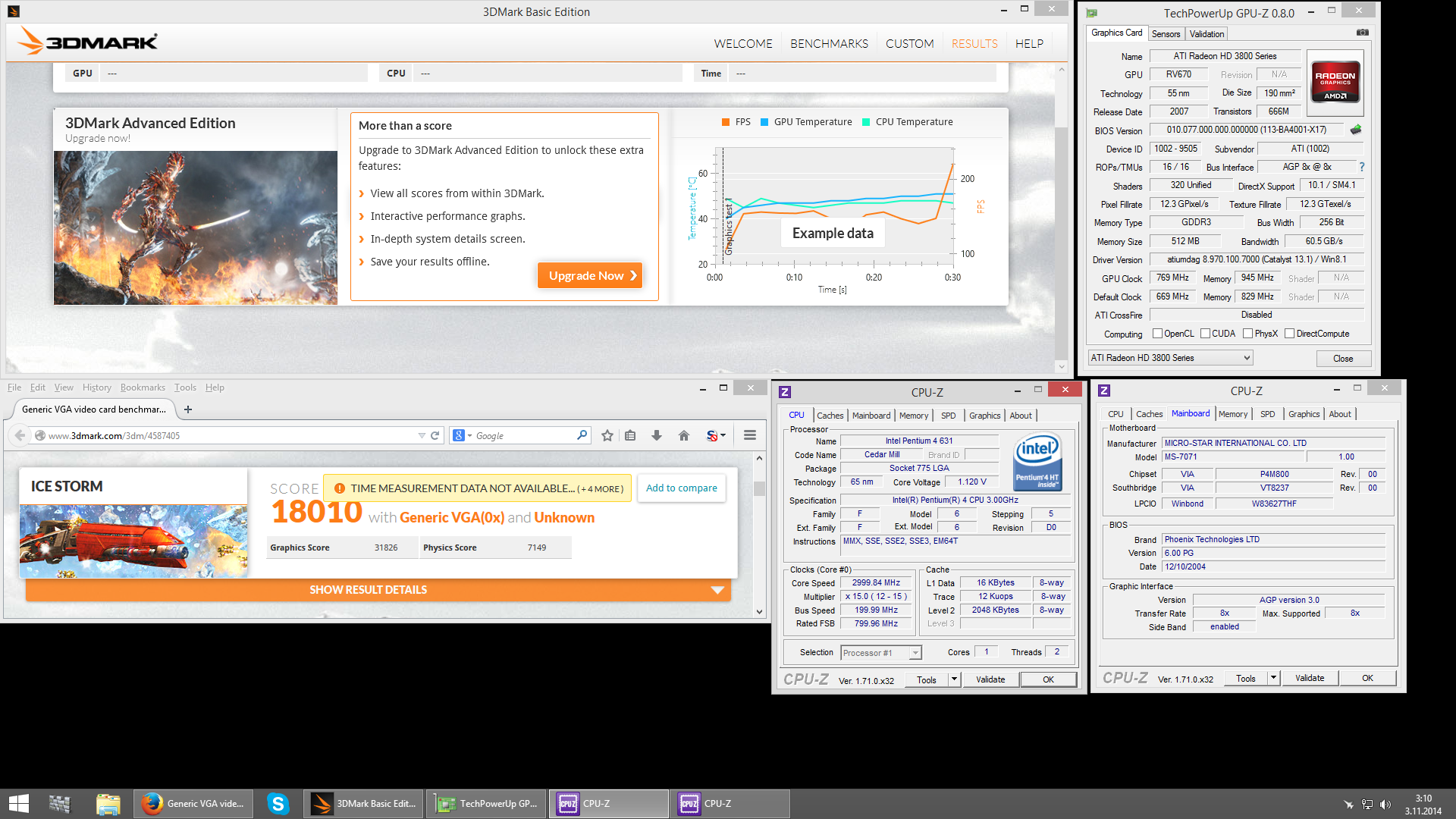This screenshot has height=819, width=1456.
Task: Enable the DirectCompute checkbox
Action: 1289,334
